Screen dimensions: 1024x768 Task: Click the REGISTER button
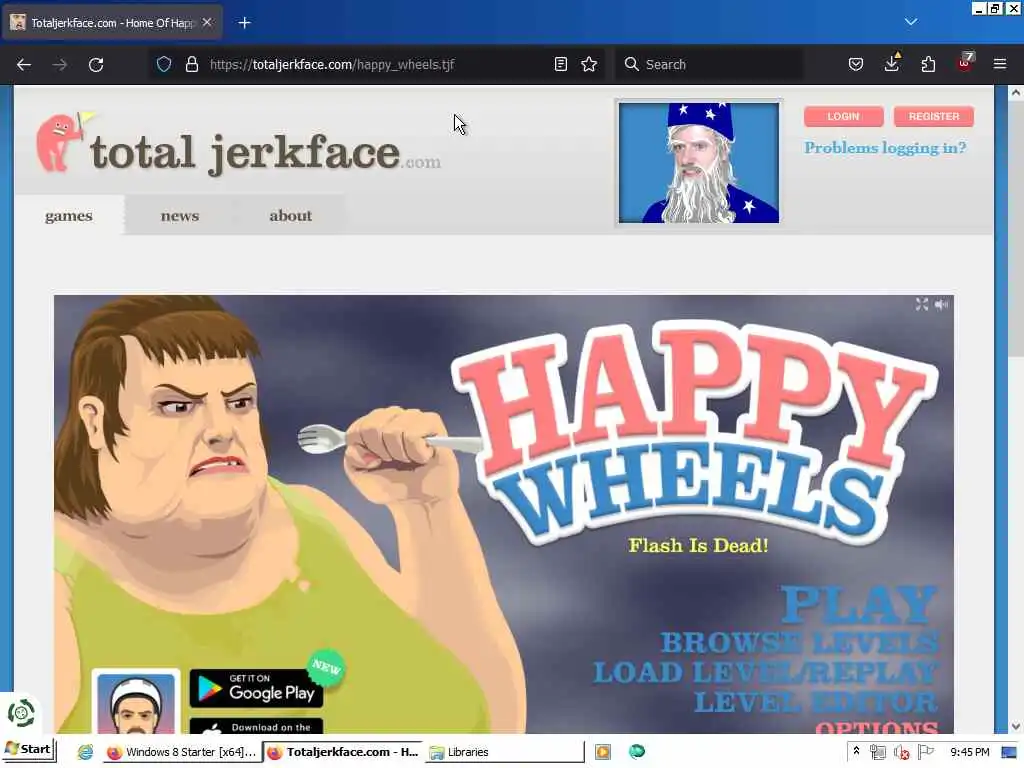pyautogui.click(x=933, y=116)
